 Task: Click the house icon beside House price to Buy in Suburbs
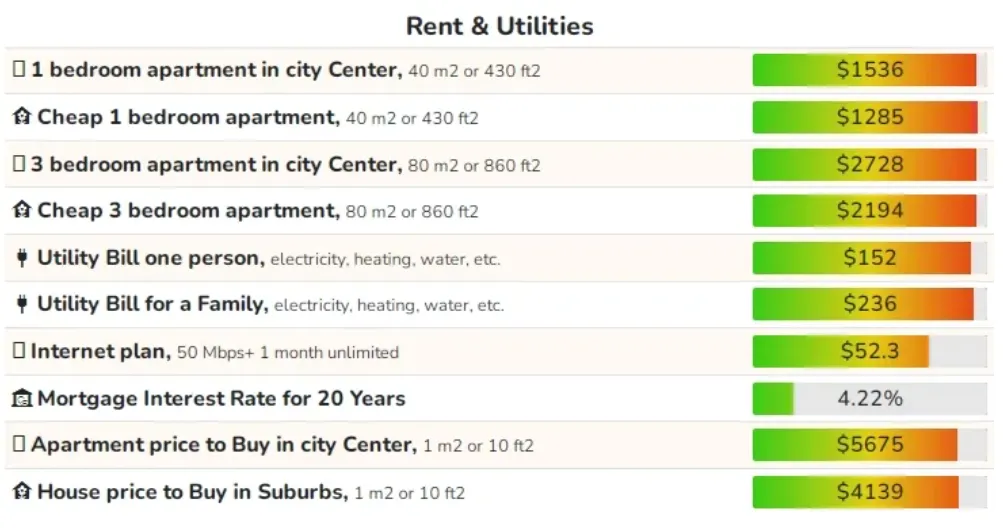(x=22, y=492)
